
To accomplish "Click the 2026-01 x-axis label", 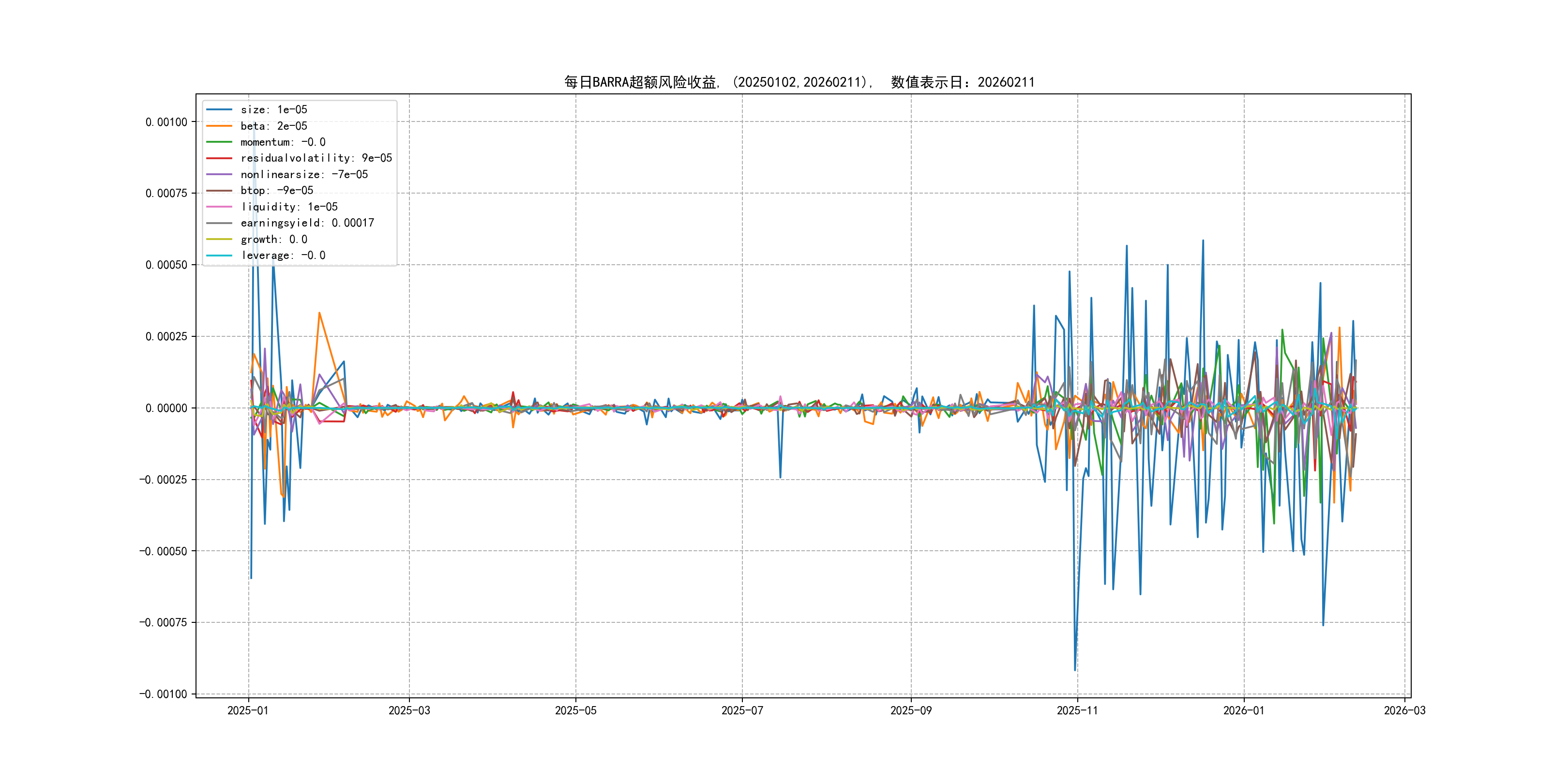I will [1244, 710].
